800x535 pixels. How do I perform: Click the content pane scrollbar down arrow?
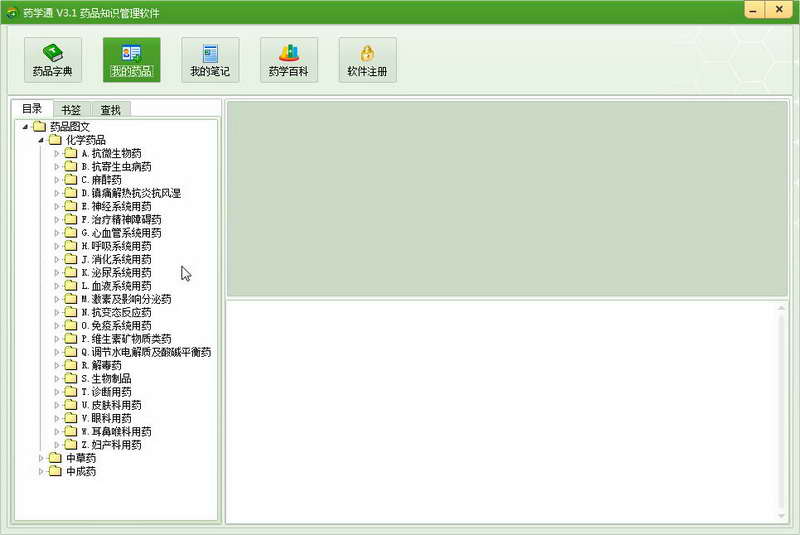click(781, 516)
